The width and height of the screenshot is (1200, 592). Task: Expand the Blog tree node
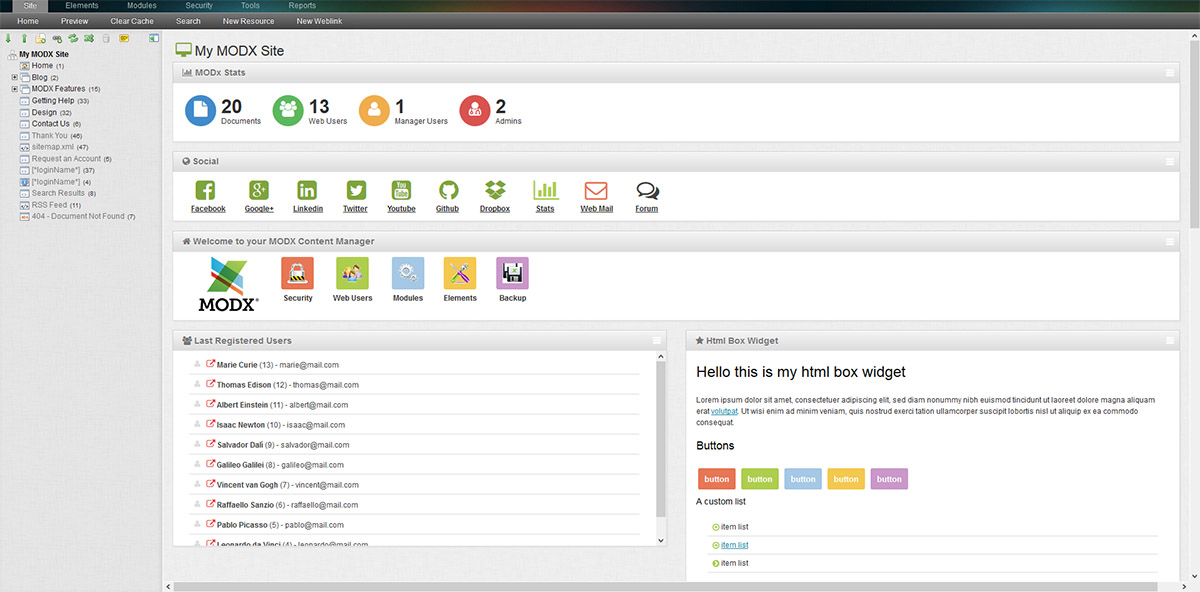tap(14, 77)
